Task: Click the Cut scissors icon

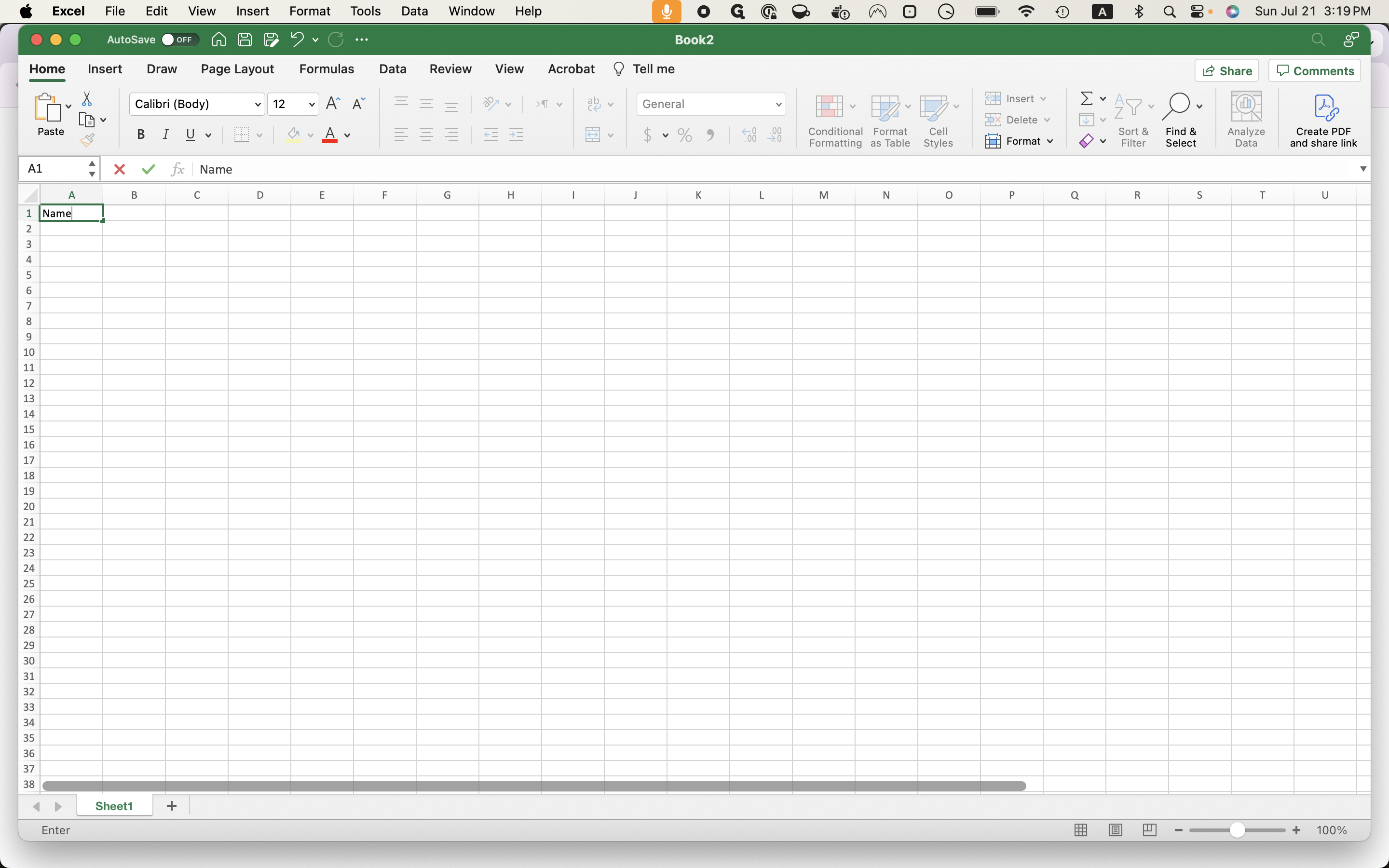Action: pyautogui.click(x=87, y=99)
